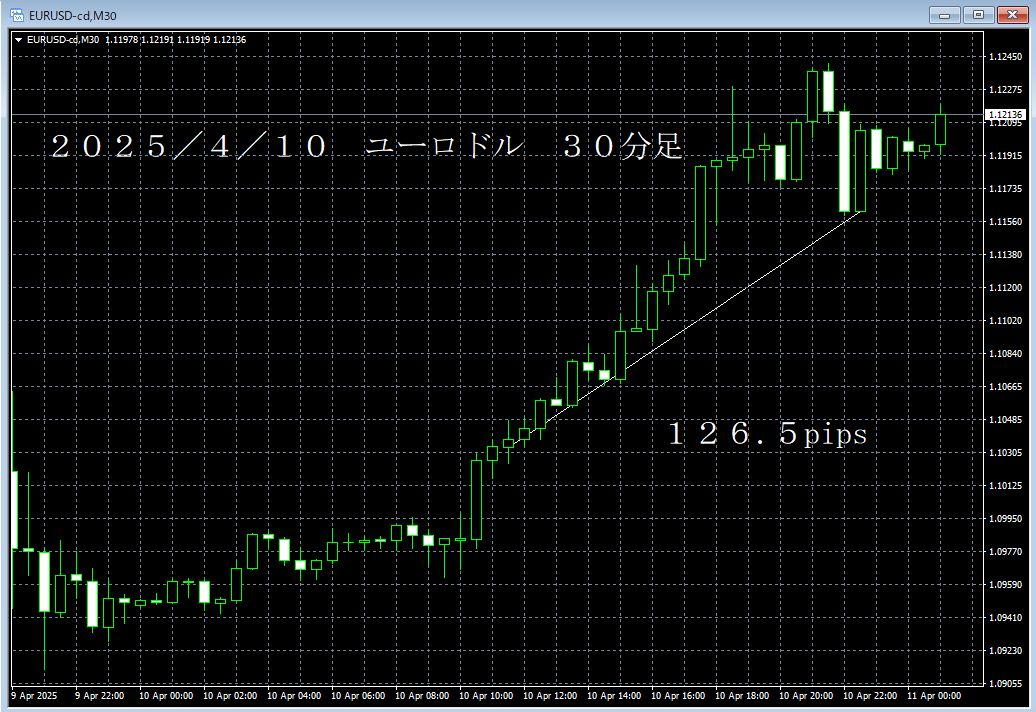Click the 1.09590 price scale label
The width and height of the screenshot is (1036, 712).
pos(1005,585)
